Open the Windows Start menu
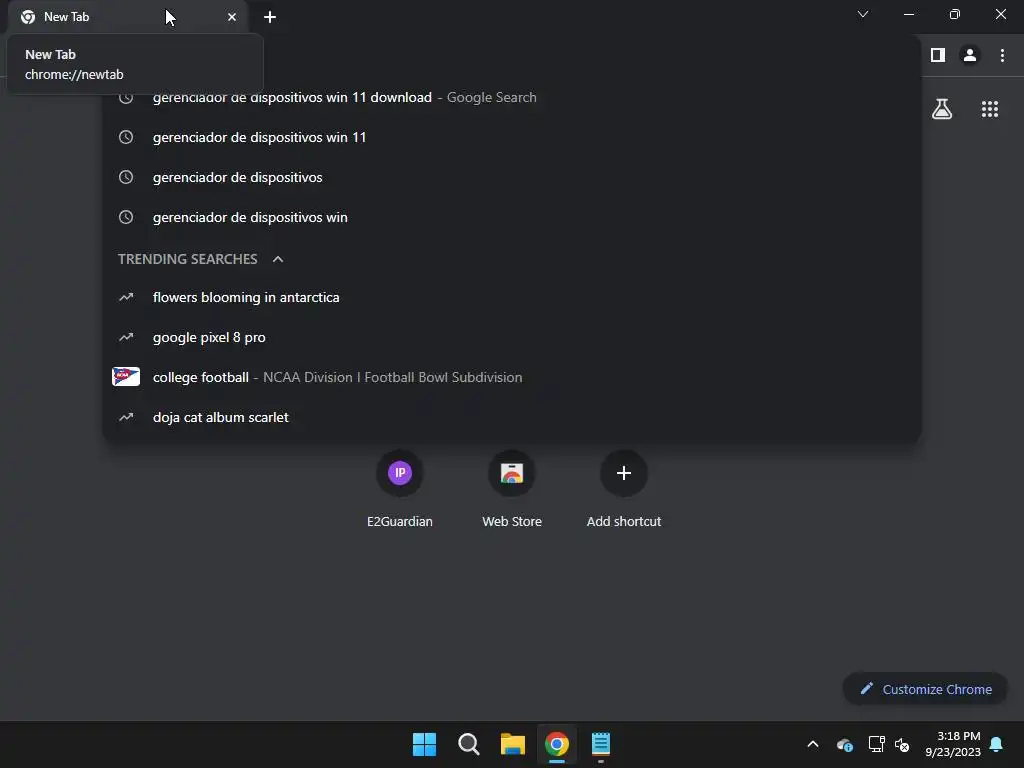Viewport: 1024px width, 768px height. click(x=424, y=744)
